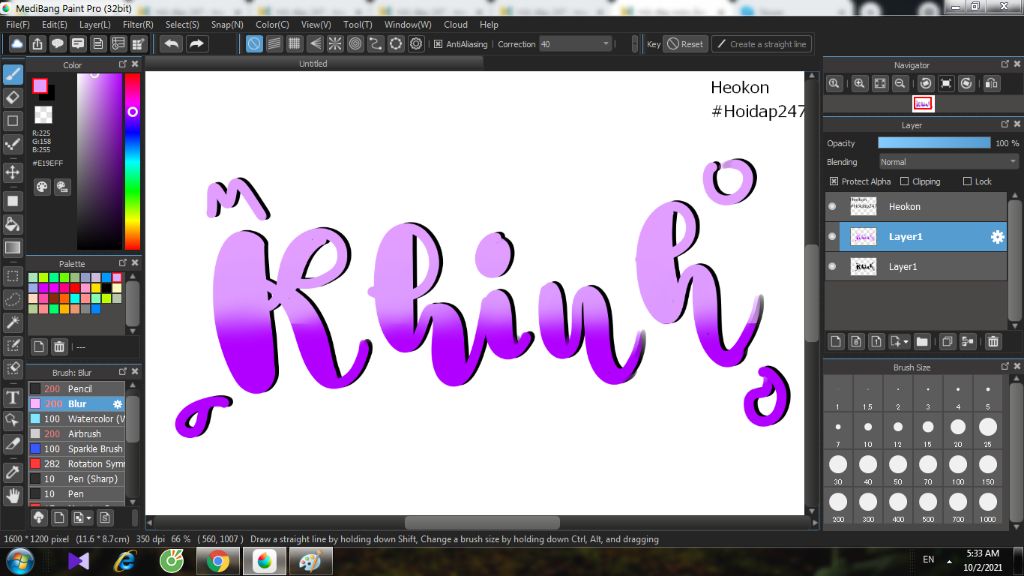Enable radial snap icon
This screenshot has width=1024, height=576.
coord(335,44)
